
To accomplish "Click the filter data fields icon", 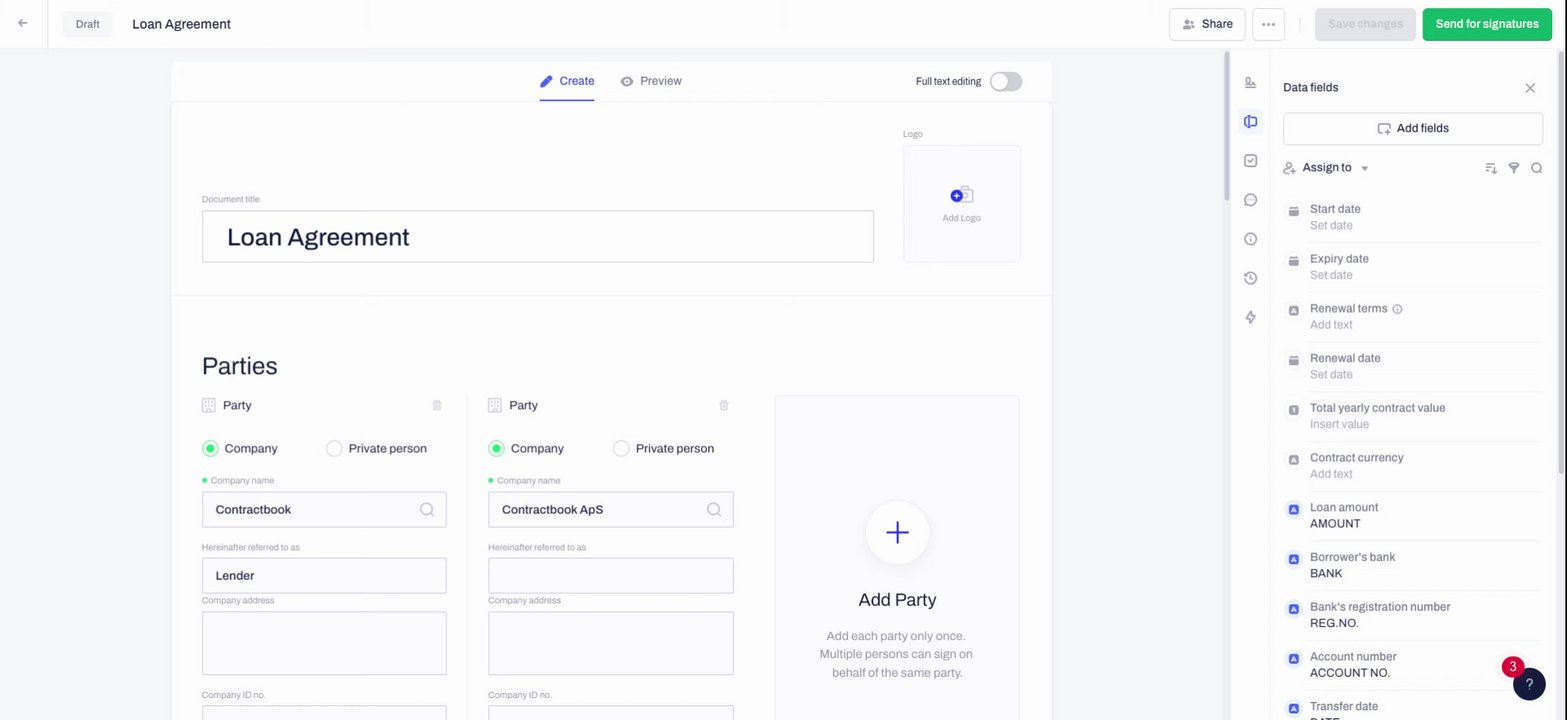I will [x=1514, y=168].
